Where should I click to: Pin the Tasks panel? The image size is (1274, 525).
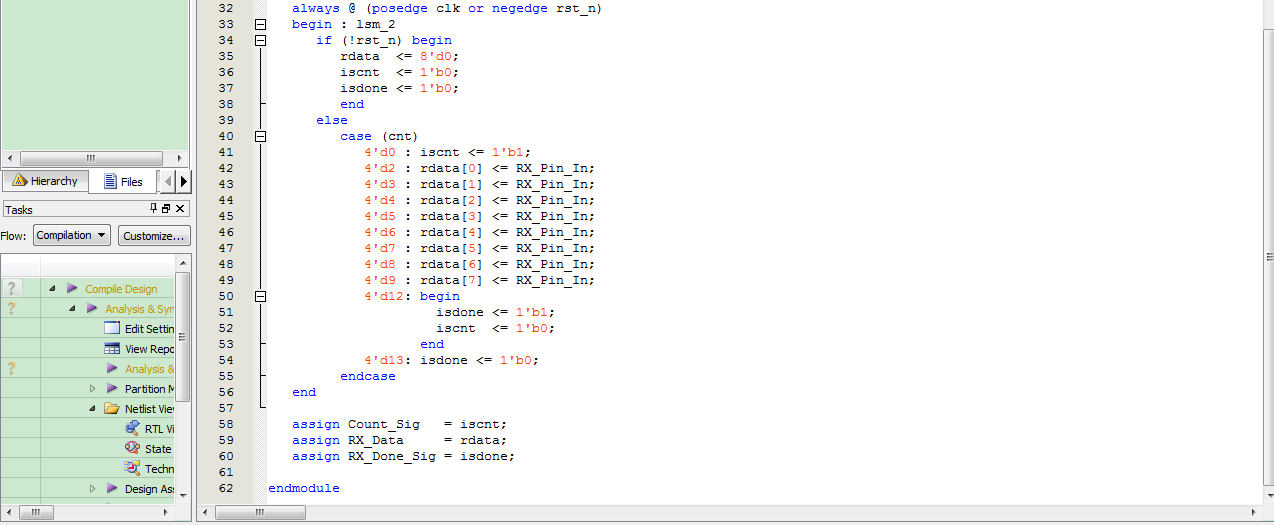click(x=154, y=209)
